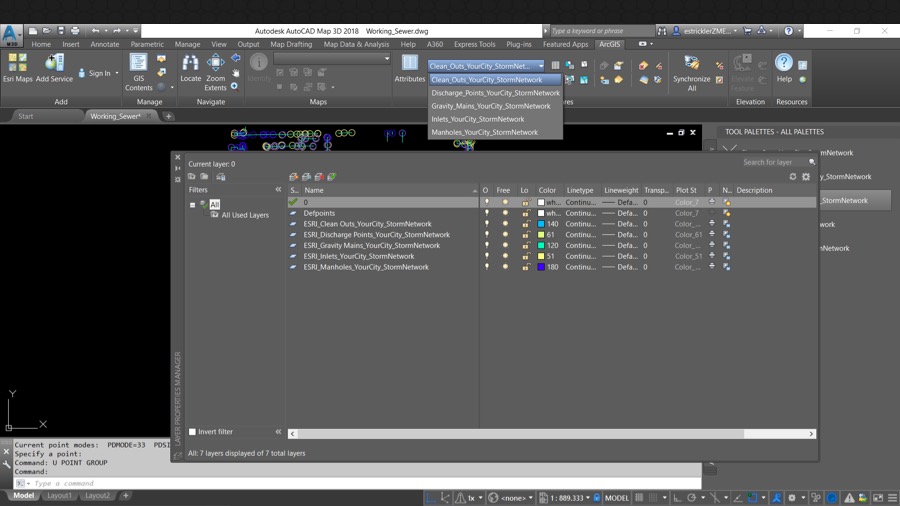The height and width of the screenshot is (506, 900).
Task: Click the Name column header
Action: [390, 190]
